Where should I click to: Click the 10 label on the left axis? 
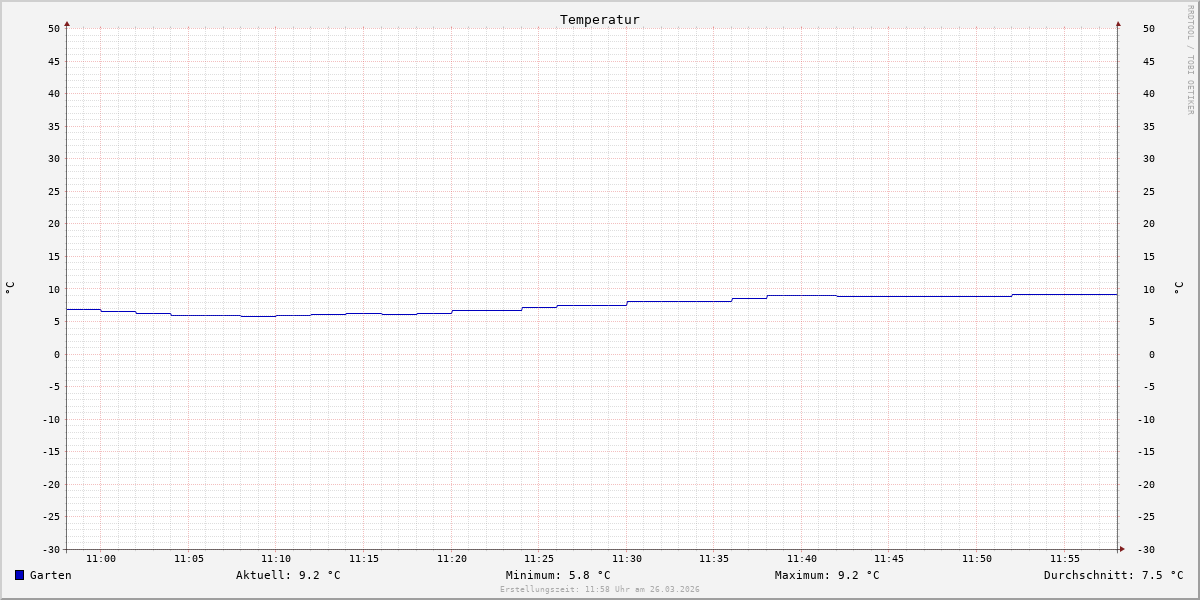[54, 289]
